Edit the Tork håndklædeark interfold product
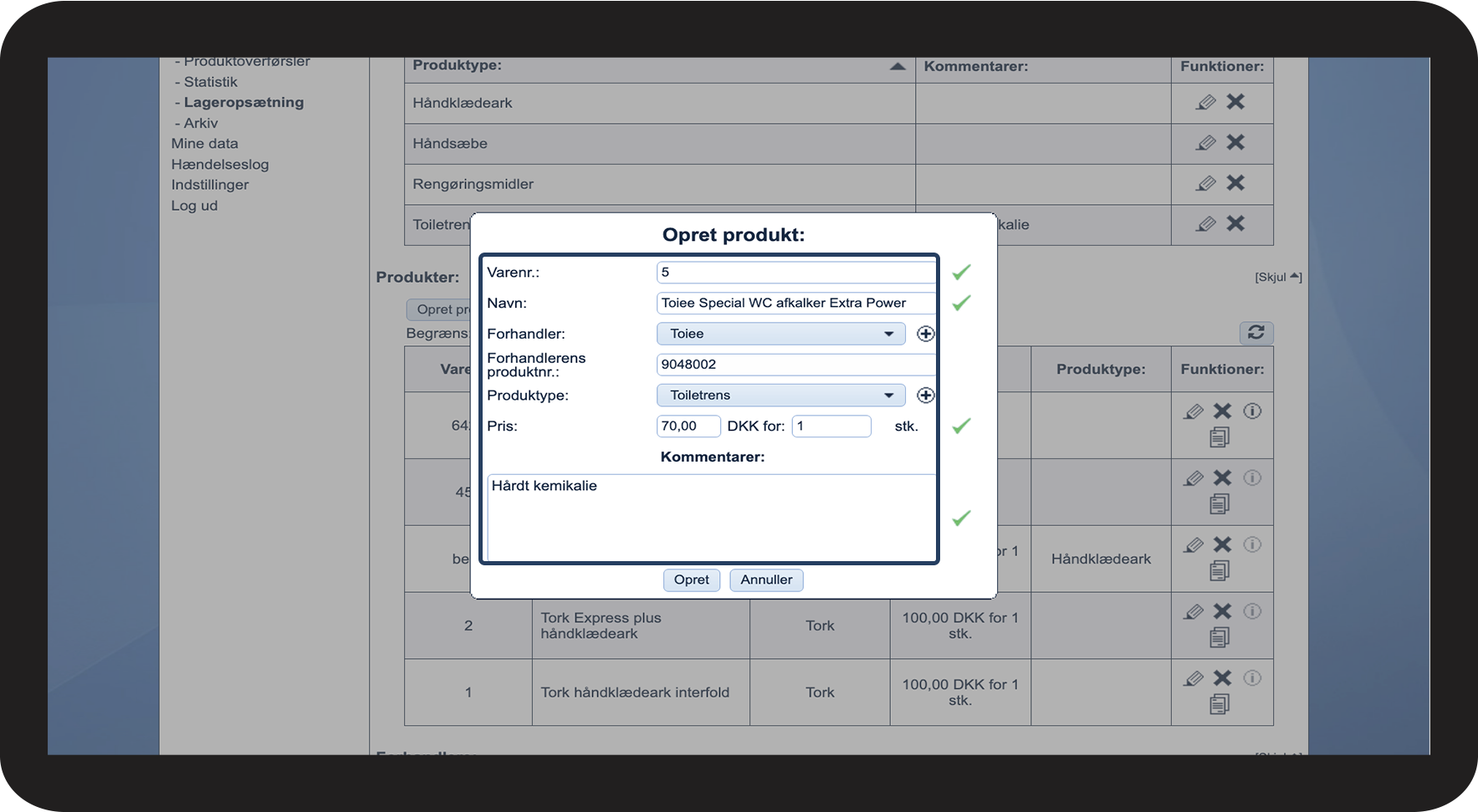 (x=1194, y=679)
